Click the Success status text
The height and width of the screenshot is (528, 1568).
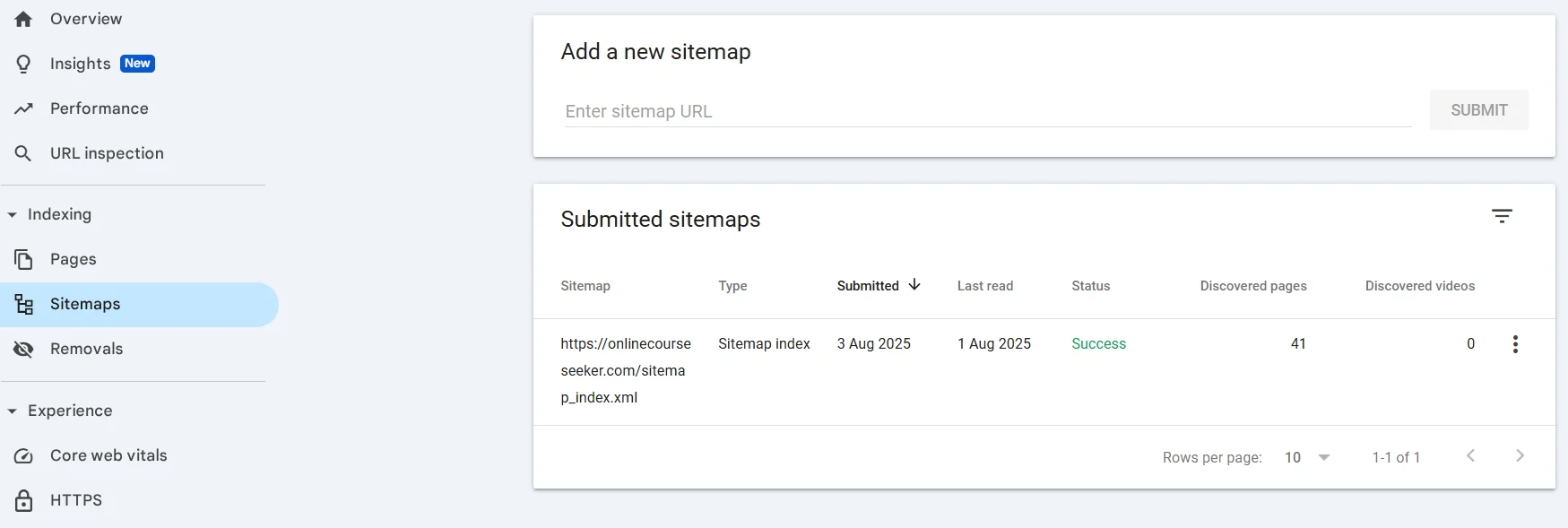coord(1099,344)
